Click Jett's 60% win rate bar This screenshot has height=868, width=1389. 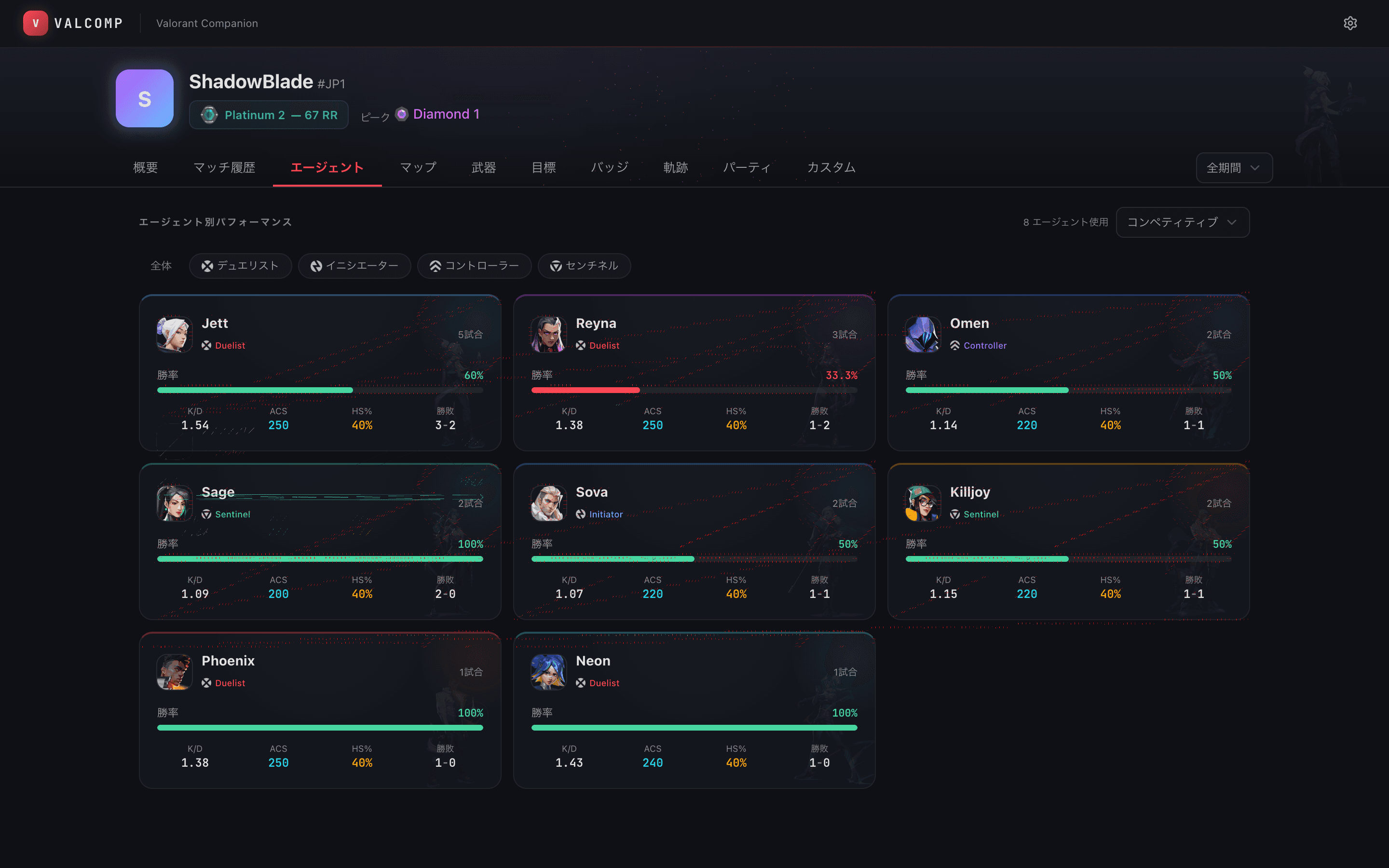[x=320, y=391]
